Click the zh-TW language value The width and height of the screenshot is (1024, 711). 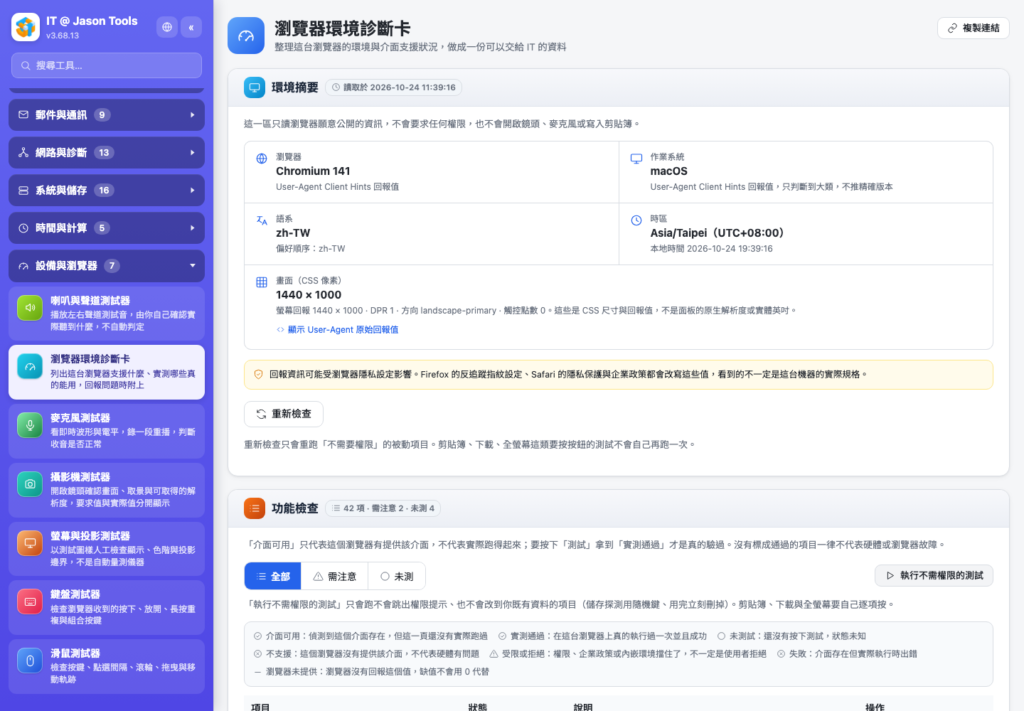(293, 233)
